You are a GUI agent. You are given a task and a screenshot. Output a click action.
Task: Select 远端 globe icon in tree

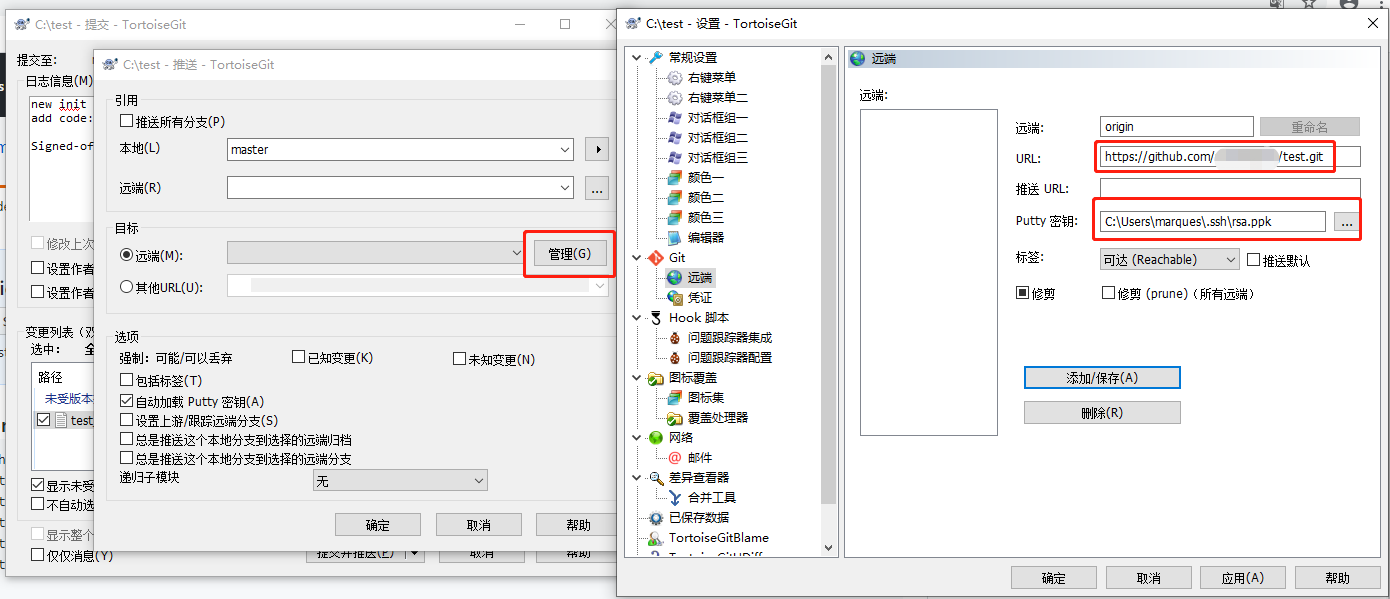[x=675, y=277]
